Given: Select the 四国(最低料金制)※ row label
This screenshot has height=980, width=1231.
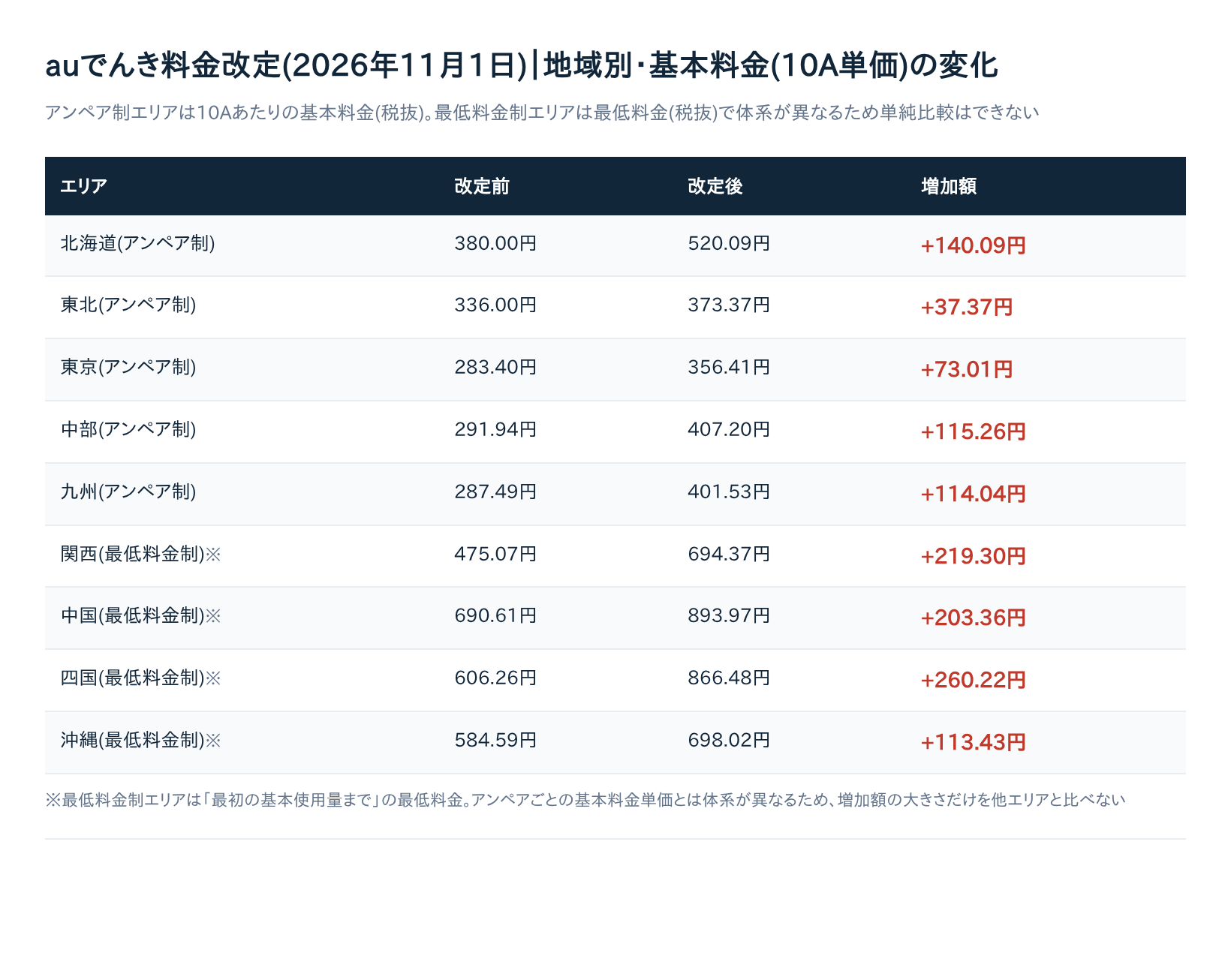Looking at the screenshot, I should click(141, 678).
